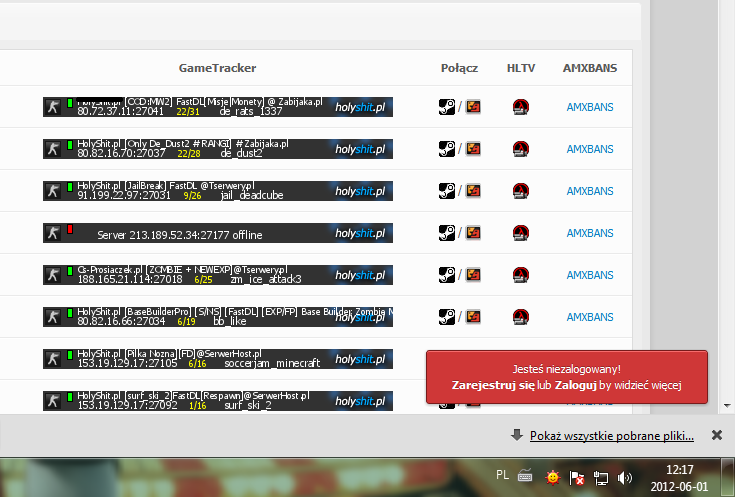
Task: Open AMXBANS link for JailBreak server
Action: pos(590,191)
